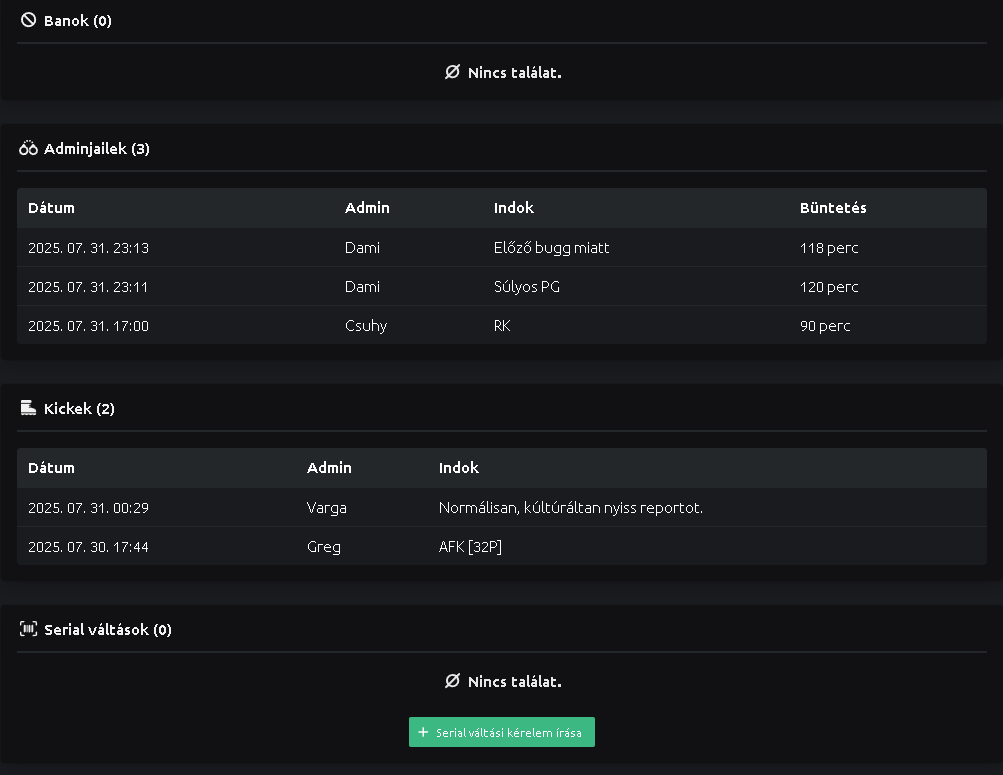The width and height of the screenshot is (1003, 775).
Task: Select the kick row from admin Varga
Action: [501, 508]
